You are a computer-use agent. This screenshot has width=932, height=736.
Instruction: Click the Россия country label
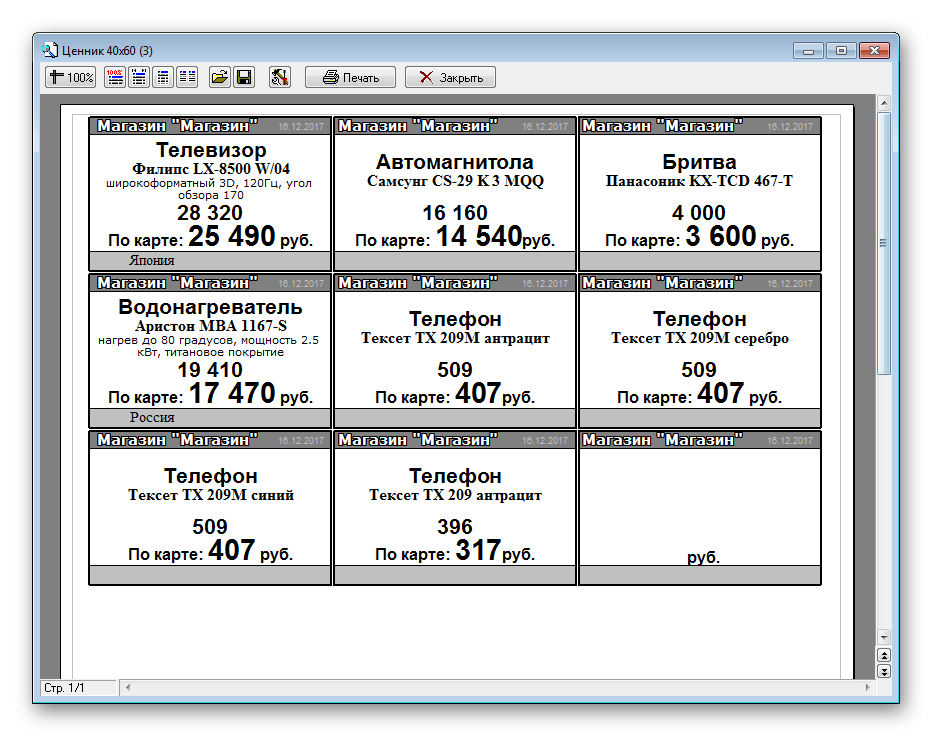pos(152,417)
